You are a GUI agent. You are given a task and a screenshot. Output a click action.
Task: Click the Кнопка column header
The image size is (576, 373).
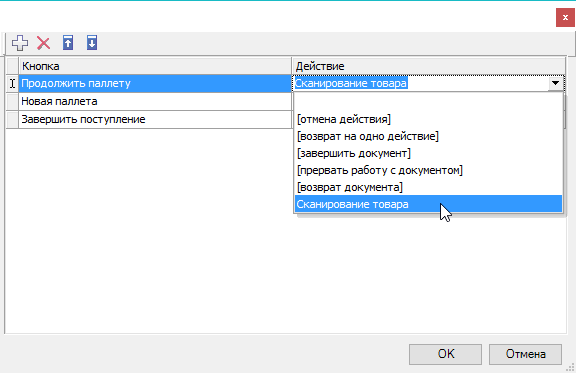(155, 66)
